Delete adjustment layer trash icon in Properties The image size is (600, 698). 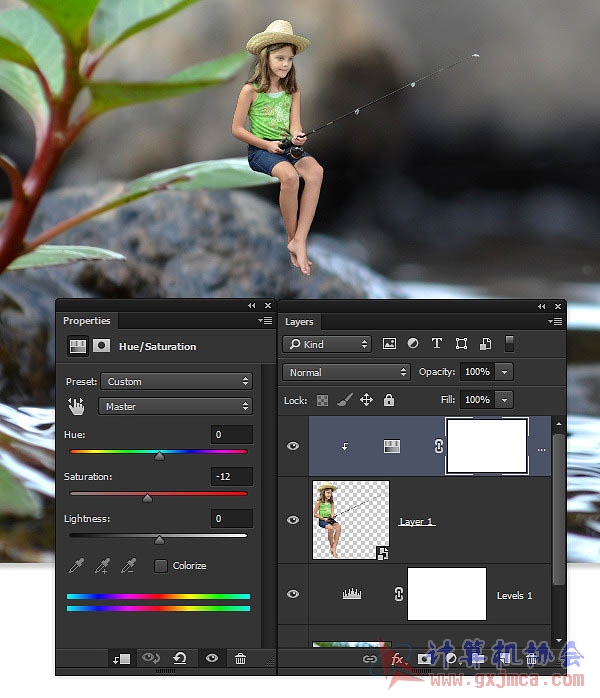[240, 658]
